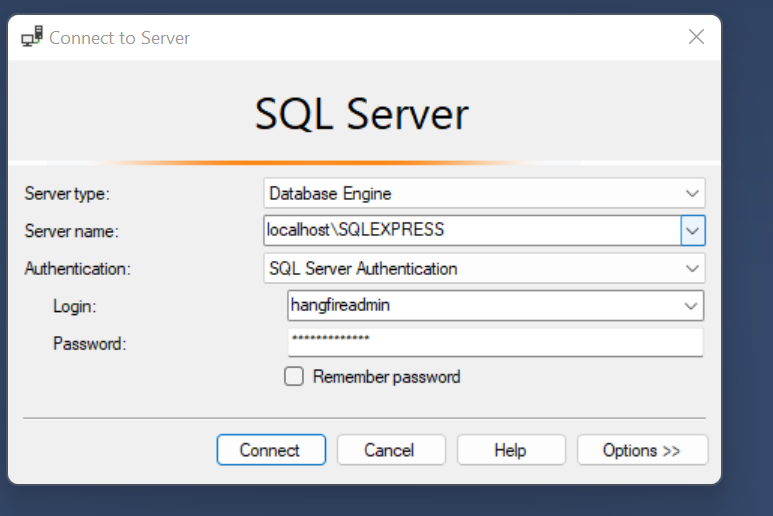Click the Authentication label
The height and width of the screenshot is (516, 773).
coord(77,269)
